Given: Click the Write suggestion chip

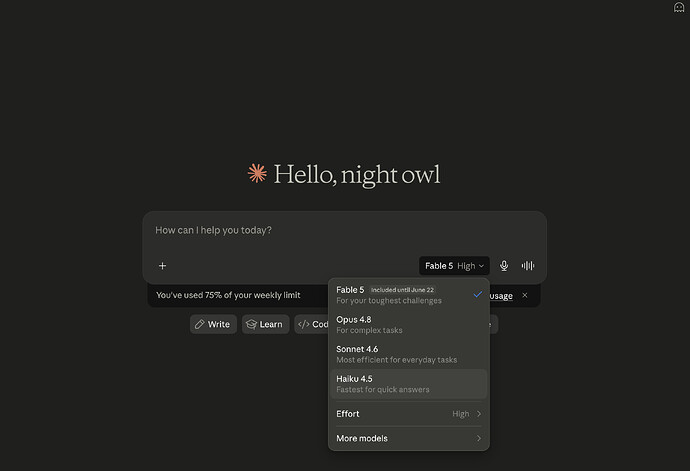Looking at the screenshot, I should (x=213, y=324).
